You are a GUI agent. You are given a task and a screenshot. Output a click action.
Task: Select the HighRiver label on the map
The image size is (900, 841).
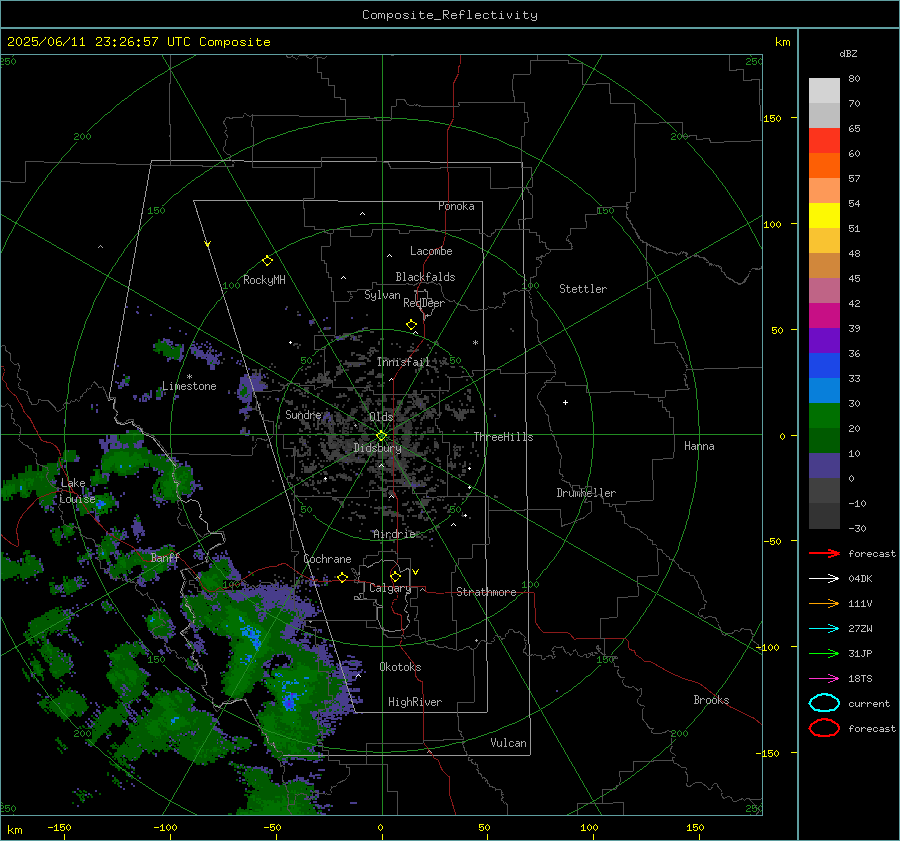tap(415, 702)
